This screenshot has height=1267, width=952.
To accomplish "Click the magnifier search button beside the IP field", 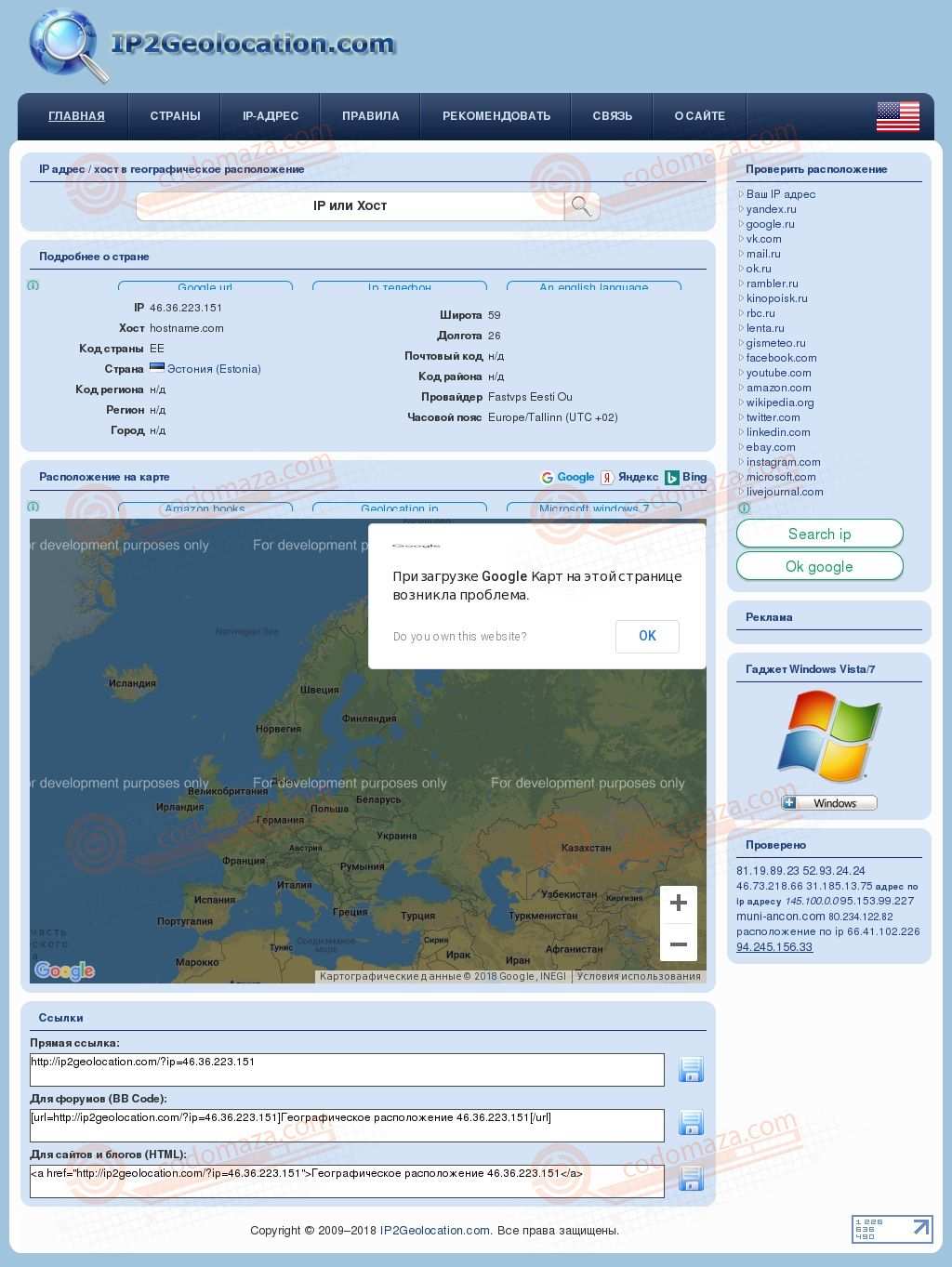I will (x=581, y=206).
